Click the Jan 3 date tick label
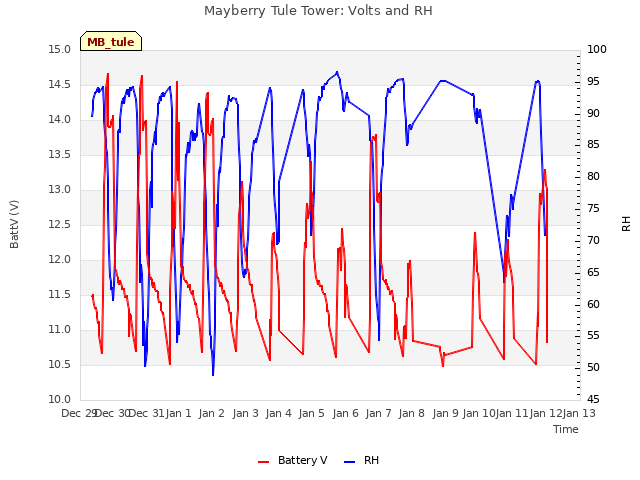The image size is (640, 480). (245, 413)
